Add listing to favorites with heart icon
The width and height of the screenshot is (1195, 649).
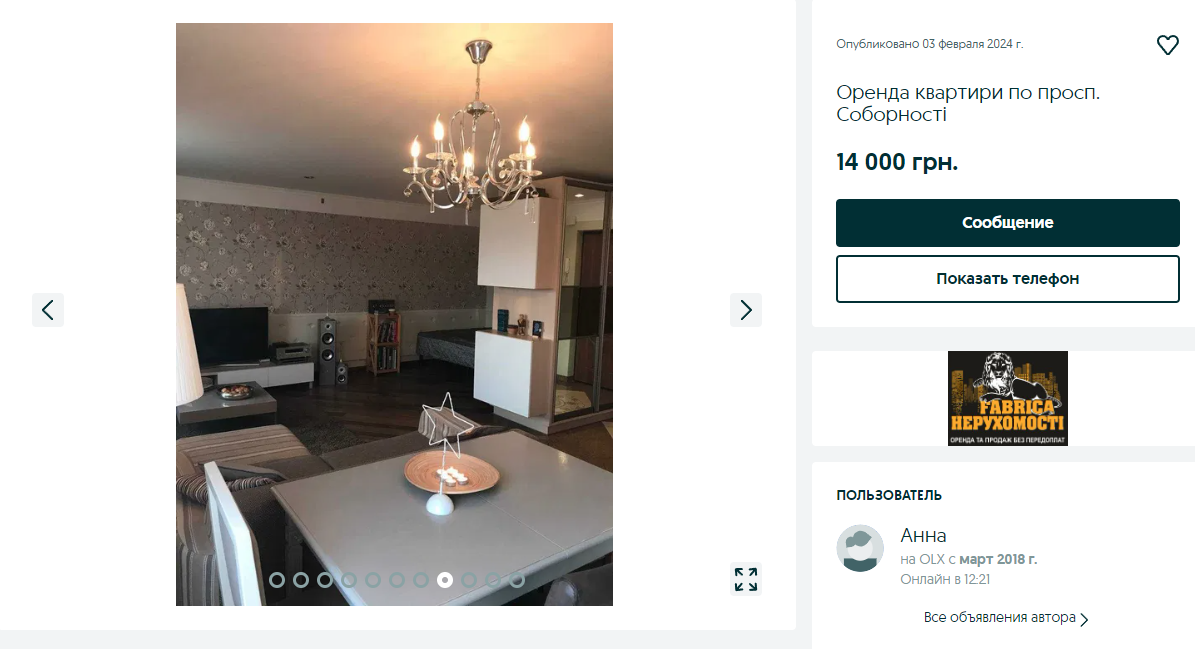pos(1168,45)
